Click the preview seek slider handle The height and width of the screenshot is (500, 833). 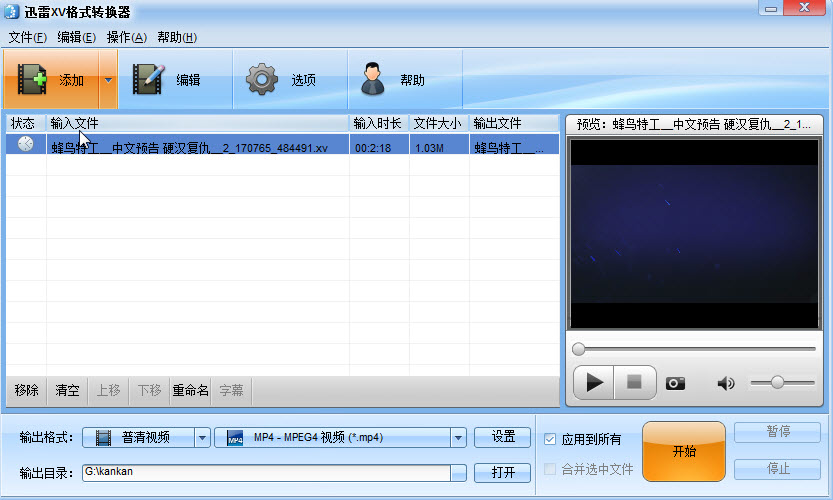pos(579,349)
